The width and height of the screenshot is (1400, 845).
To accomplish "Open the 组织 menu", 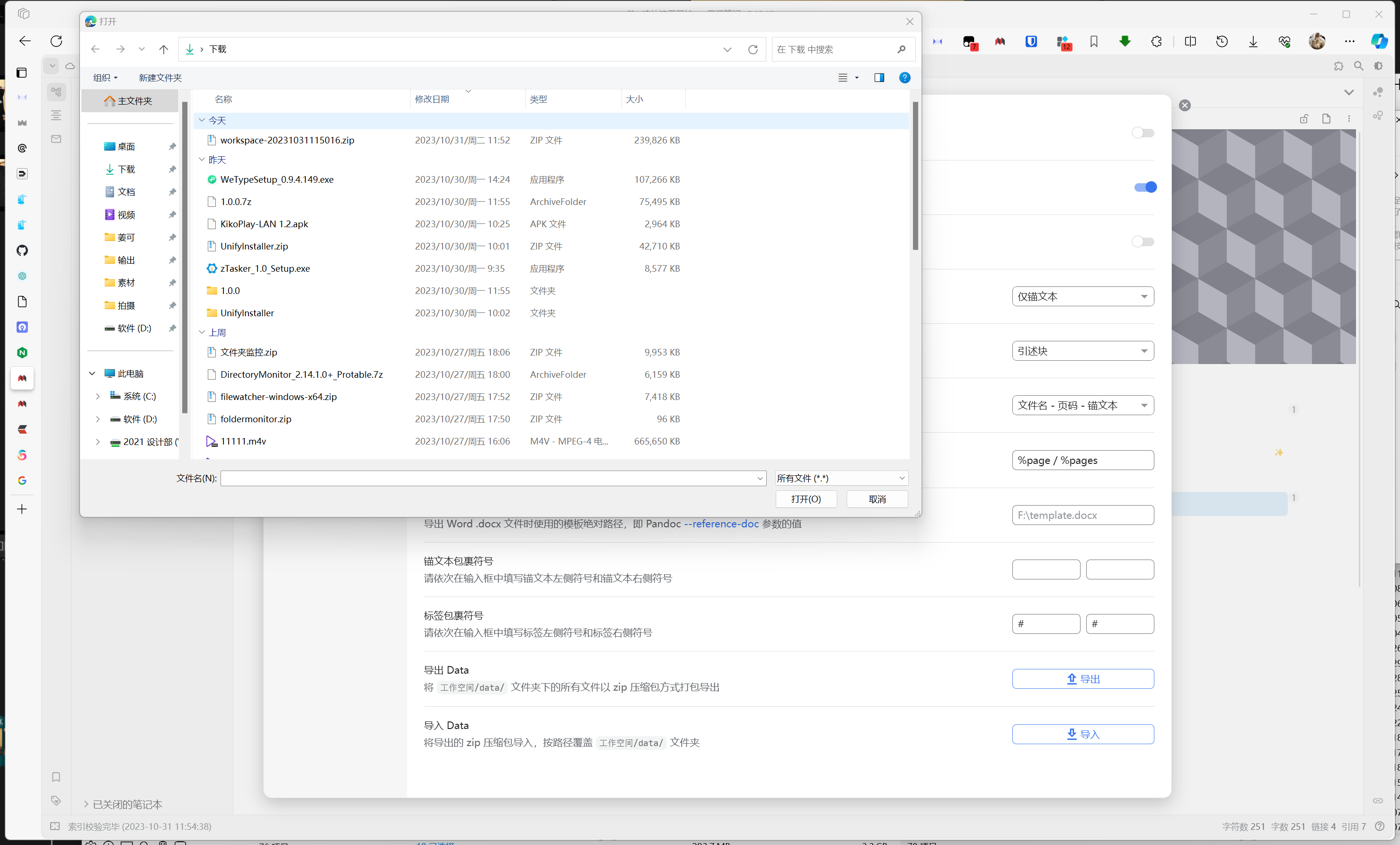I will click(x=105, y=78).
